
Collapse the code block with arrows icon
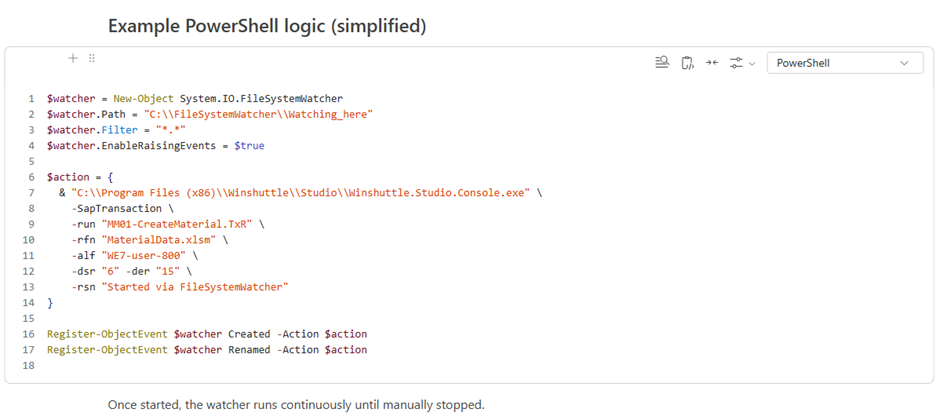(x=712, y=63)
